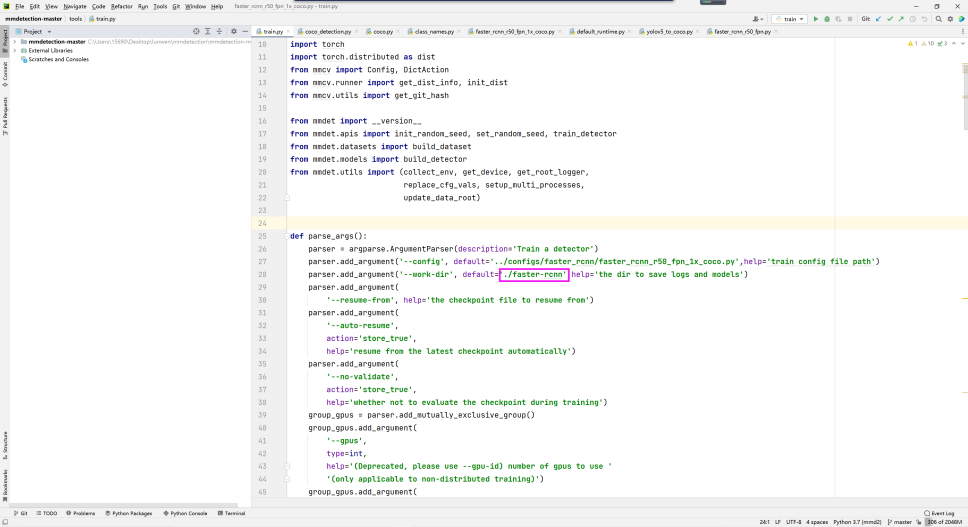Screen dimensions: 968x527
Task: Collapse parse_args function fold on line 25
Action: click(x=286, y=236)
